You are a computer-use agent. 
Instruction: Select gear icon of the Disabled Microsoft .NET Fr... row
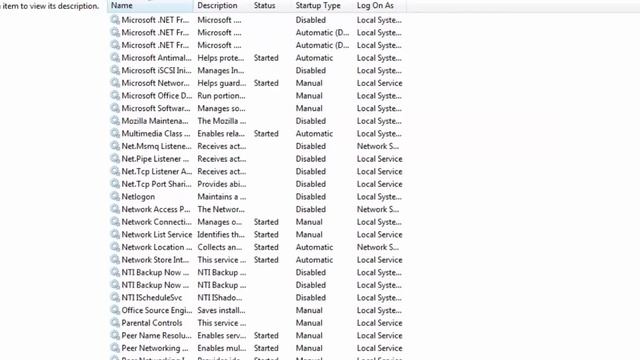[115, 20]
